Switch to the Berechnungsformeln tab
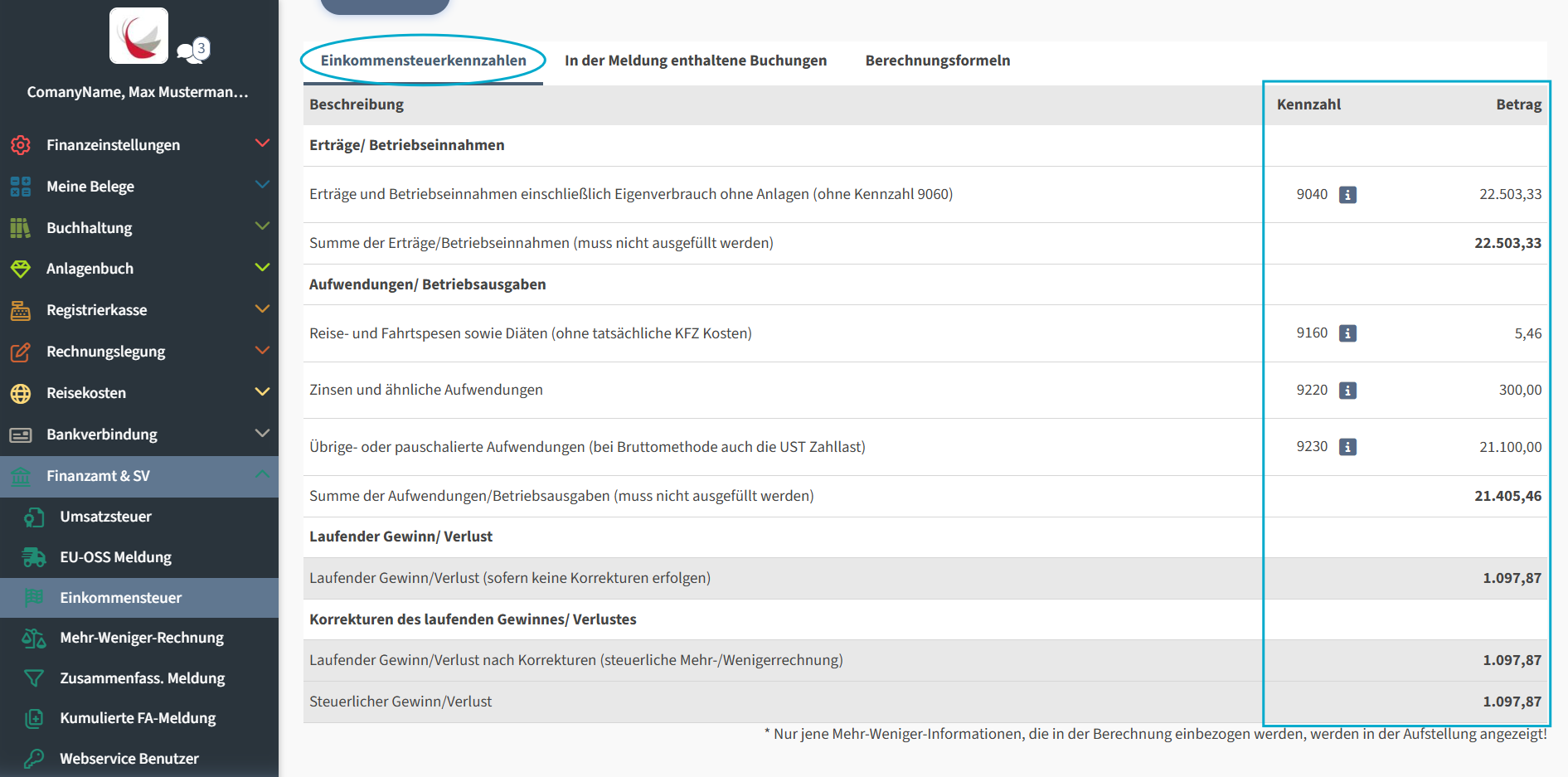Screen dimensions: 1568x777 (x=937, y=60)
